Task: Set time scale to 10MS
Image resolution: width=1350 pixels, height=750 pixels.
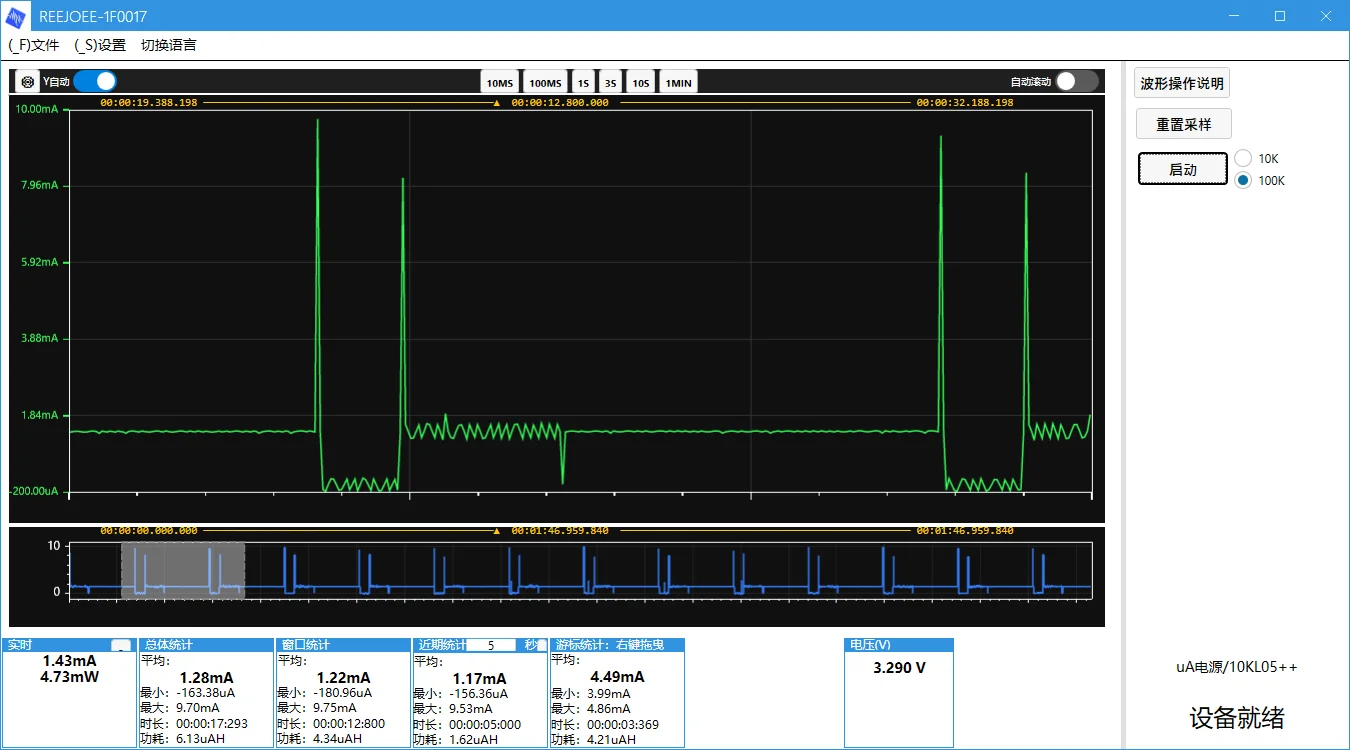Action: tap(500, 83)
